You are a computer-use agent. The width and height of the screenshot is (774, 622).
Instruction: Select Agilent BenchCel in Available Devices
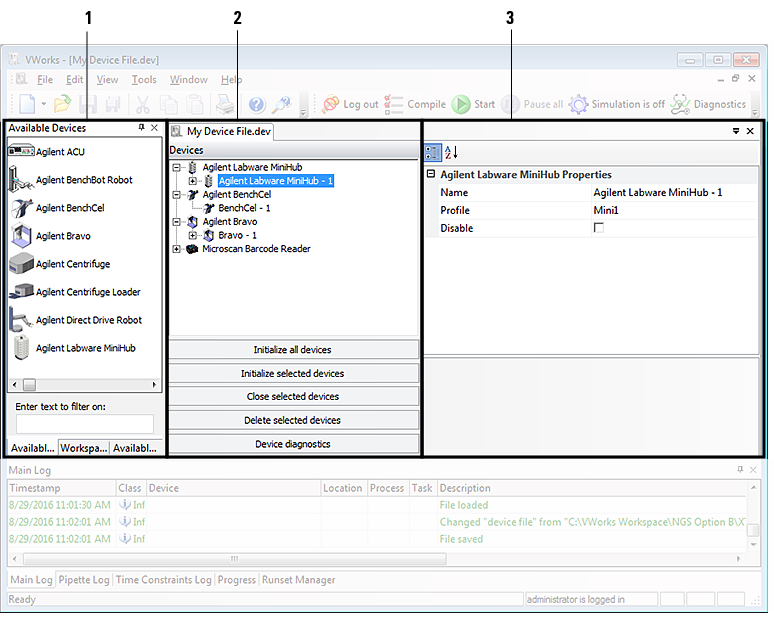[57, 208]
